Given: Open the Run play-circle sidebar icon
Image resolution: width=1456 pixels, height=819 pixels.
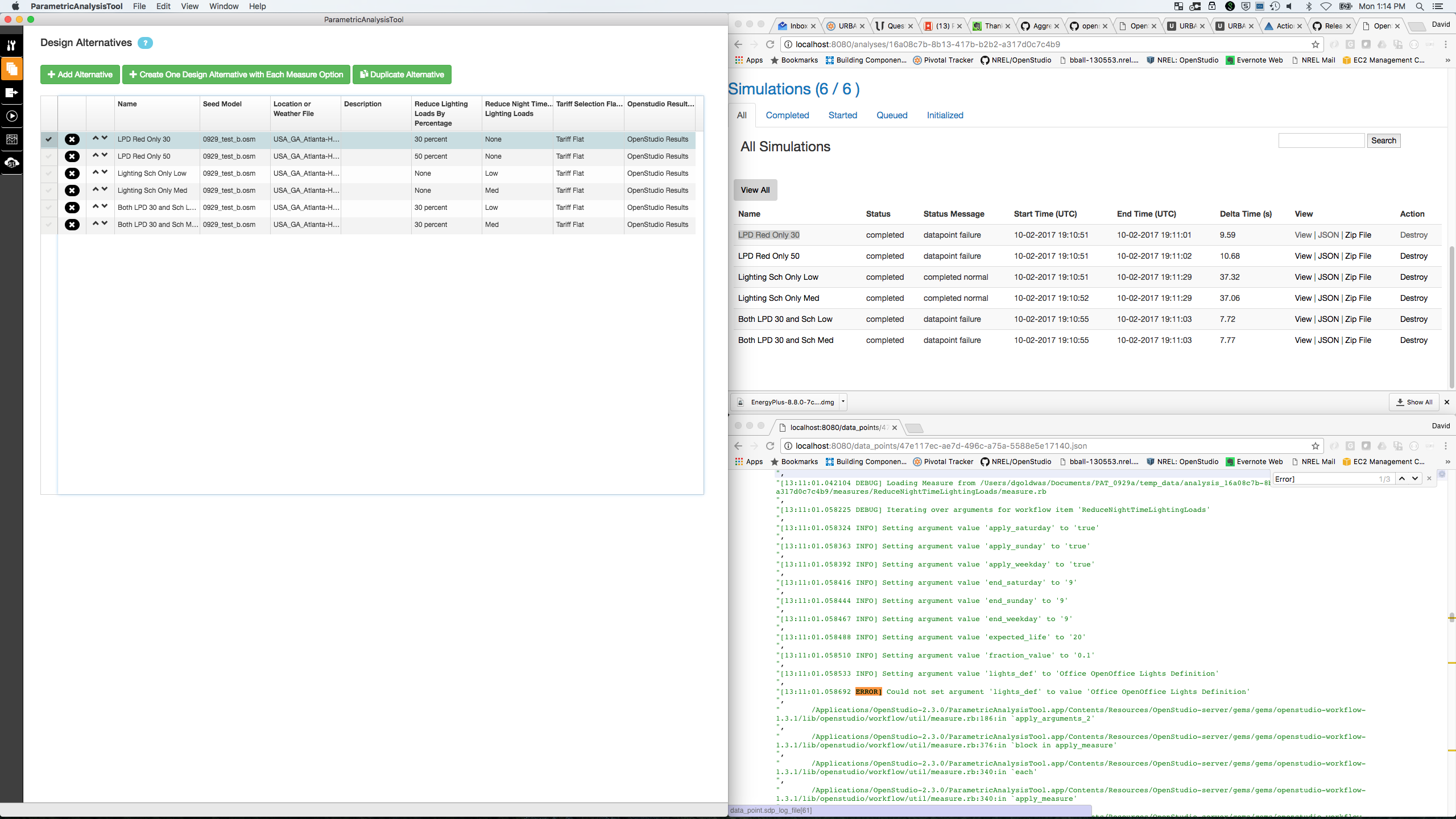Looking at the screenshot, I should (11, 116).
